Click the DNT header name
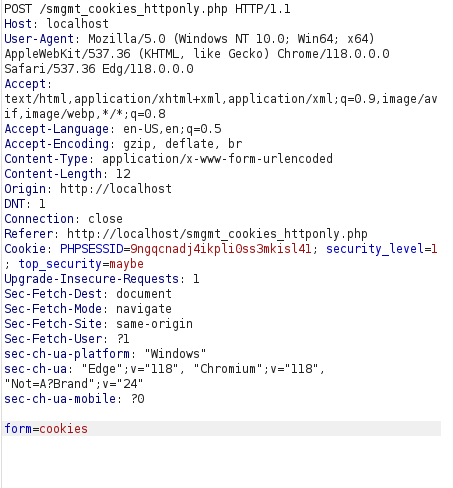Screen dimensions: 453x488 point(14,204)
